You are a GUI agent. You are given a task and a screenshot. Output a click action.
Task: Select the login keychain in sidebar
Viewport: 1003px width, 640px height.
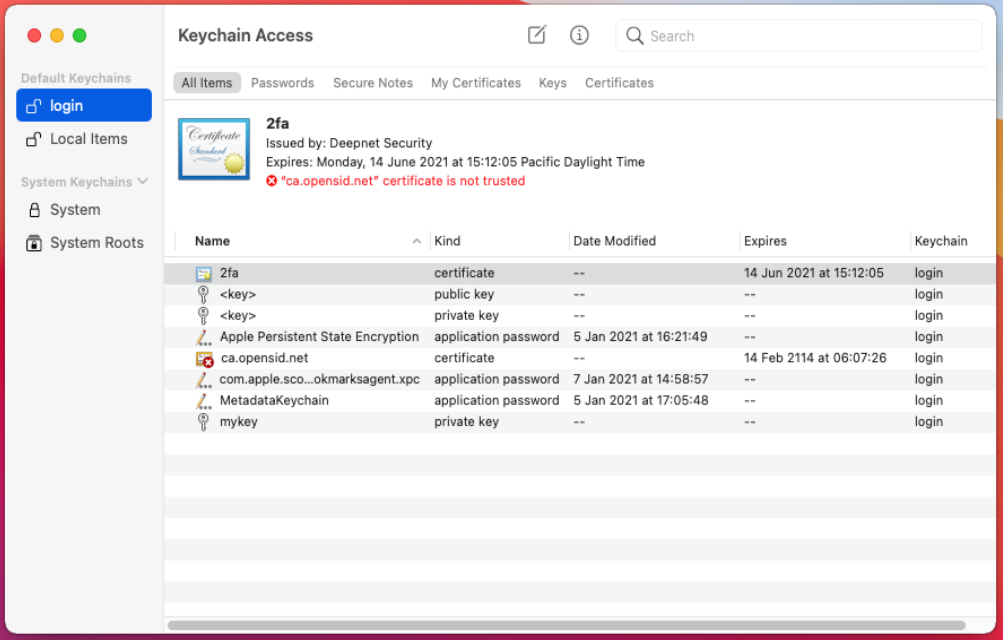pos(84,106)
